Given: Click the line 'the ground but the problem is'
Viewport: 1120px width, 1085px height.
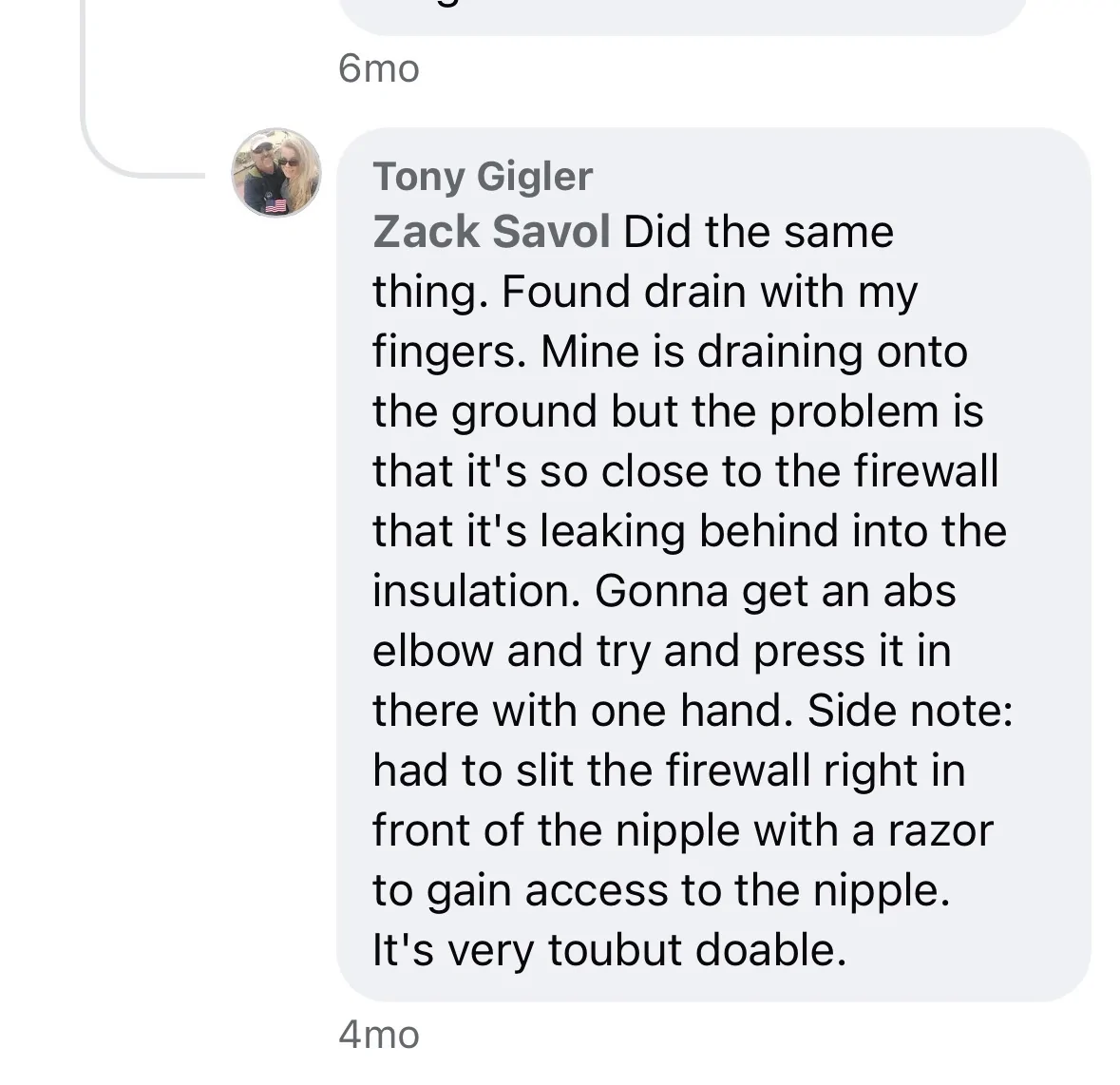Looking at the screenshot, I should coord(678,412).
